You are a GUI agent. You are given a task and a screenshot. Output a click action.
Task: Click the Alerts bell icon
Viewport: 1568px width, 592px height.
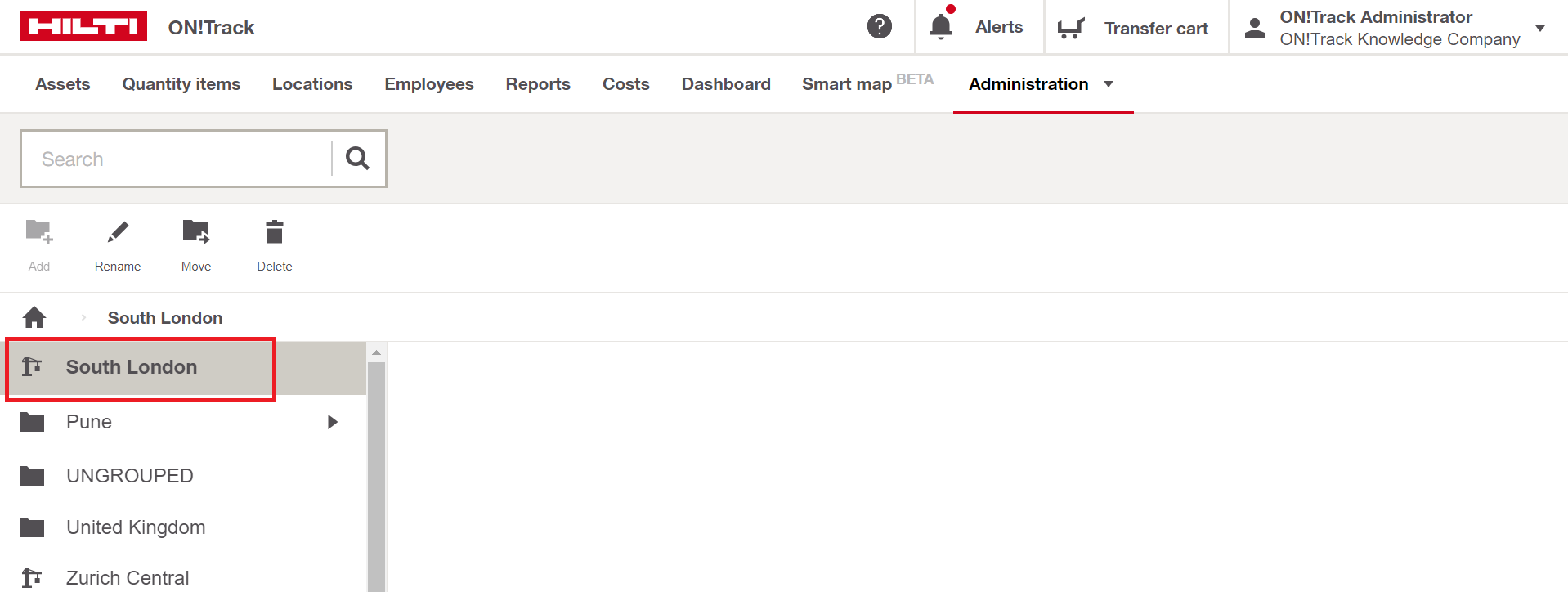(942, 25)
